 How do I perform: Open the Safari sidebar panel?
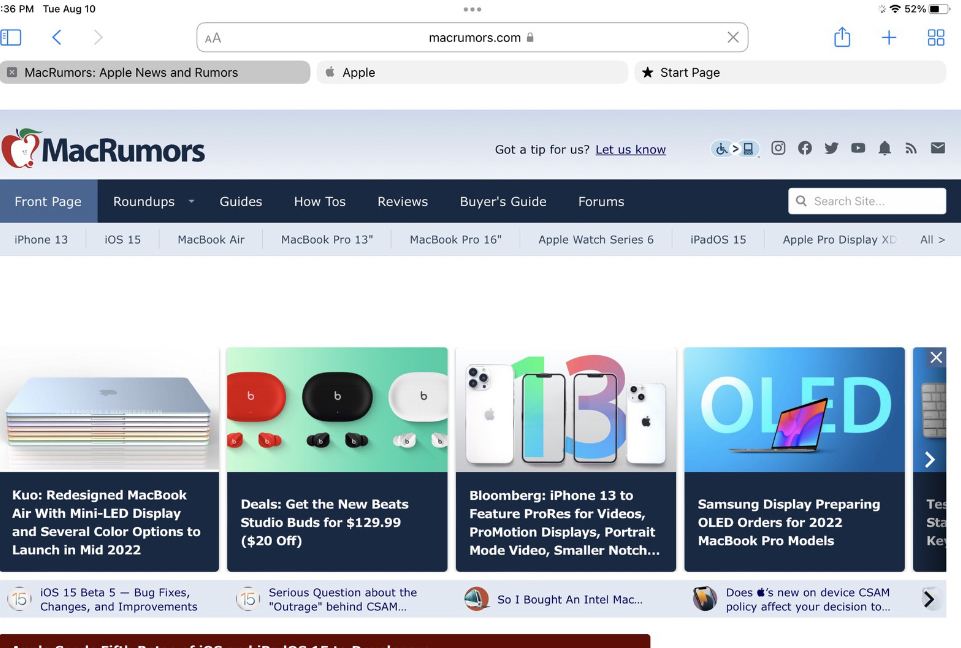pos(11,37)
